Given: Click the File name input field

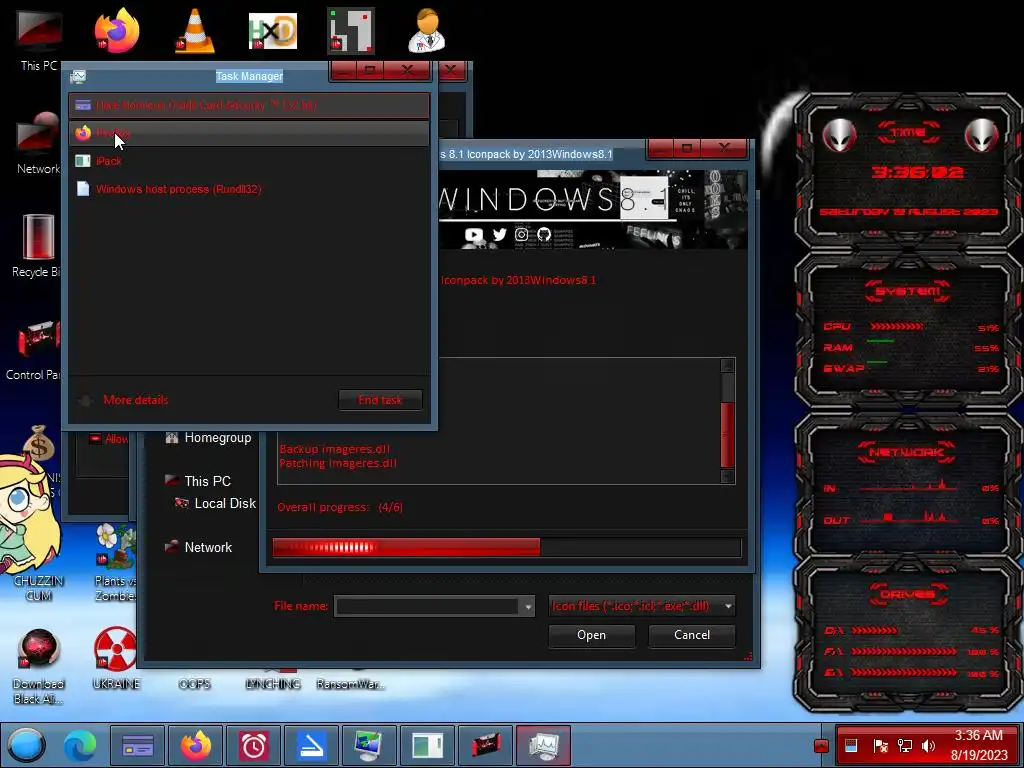Looking at the screenshot, I should click(x=428, y=606).
